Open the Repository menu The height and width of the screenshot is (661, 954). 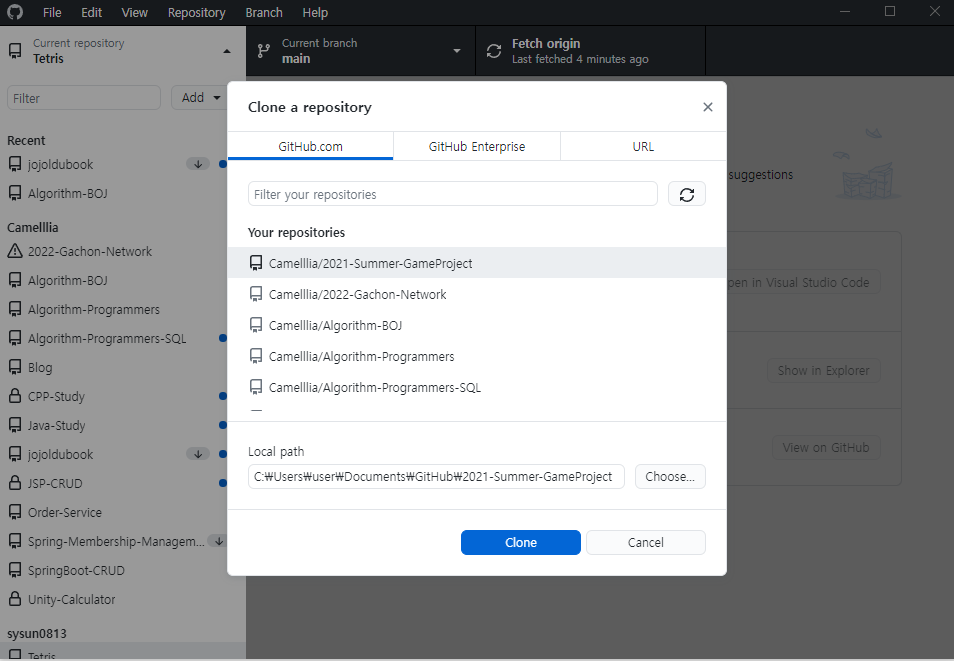point(197,12)
